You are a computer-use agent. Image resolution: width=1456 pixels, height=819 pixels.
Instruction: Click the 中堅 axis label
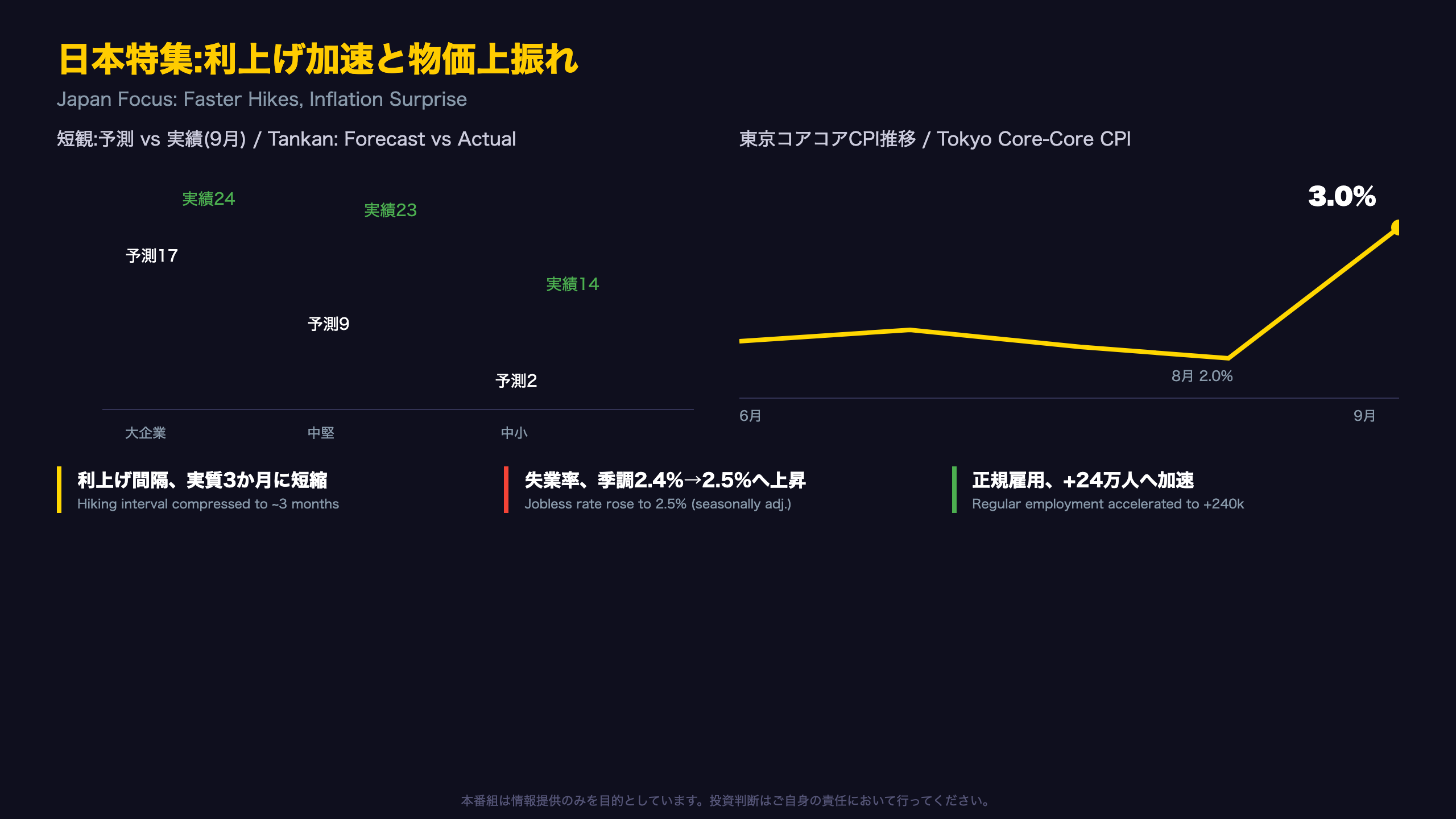tap(321, 433)
